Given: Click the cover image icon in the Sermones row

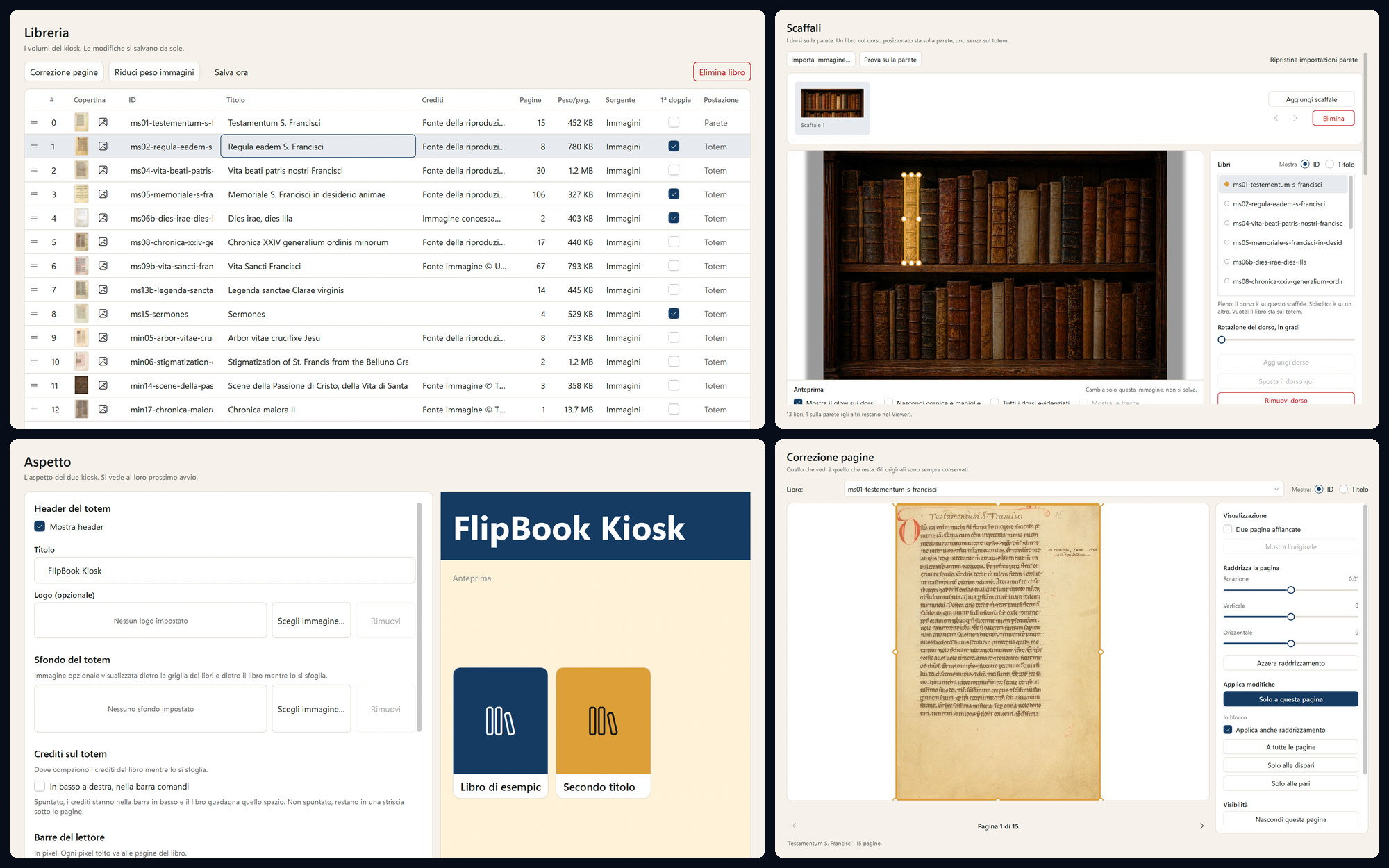Looking at the screenshot, I should 103,313.
